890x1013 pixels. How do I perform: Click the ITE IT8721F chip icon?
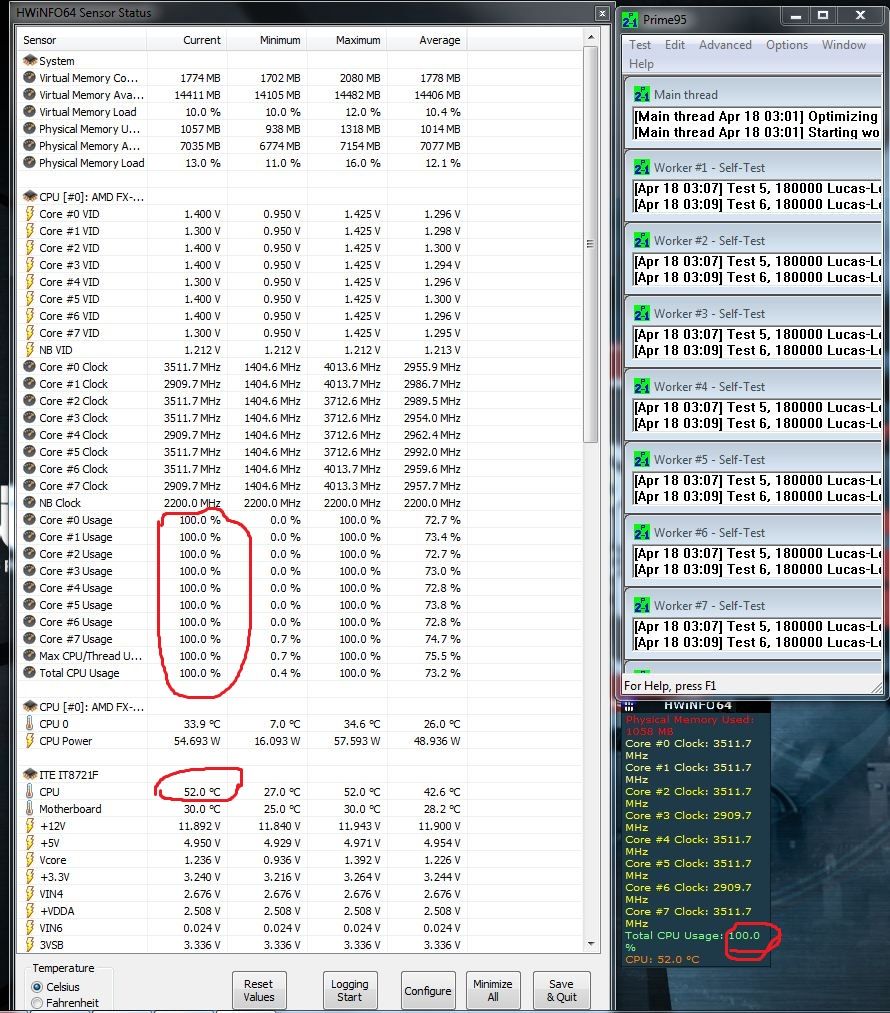29,775
